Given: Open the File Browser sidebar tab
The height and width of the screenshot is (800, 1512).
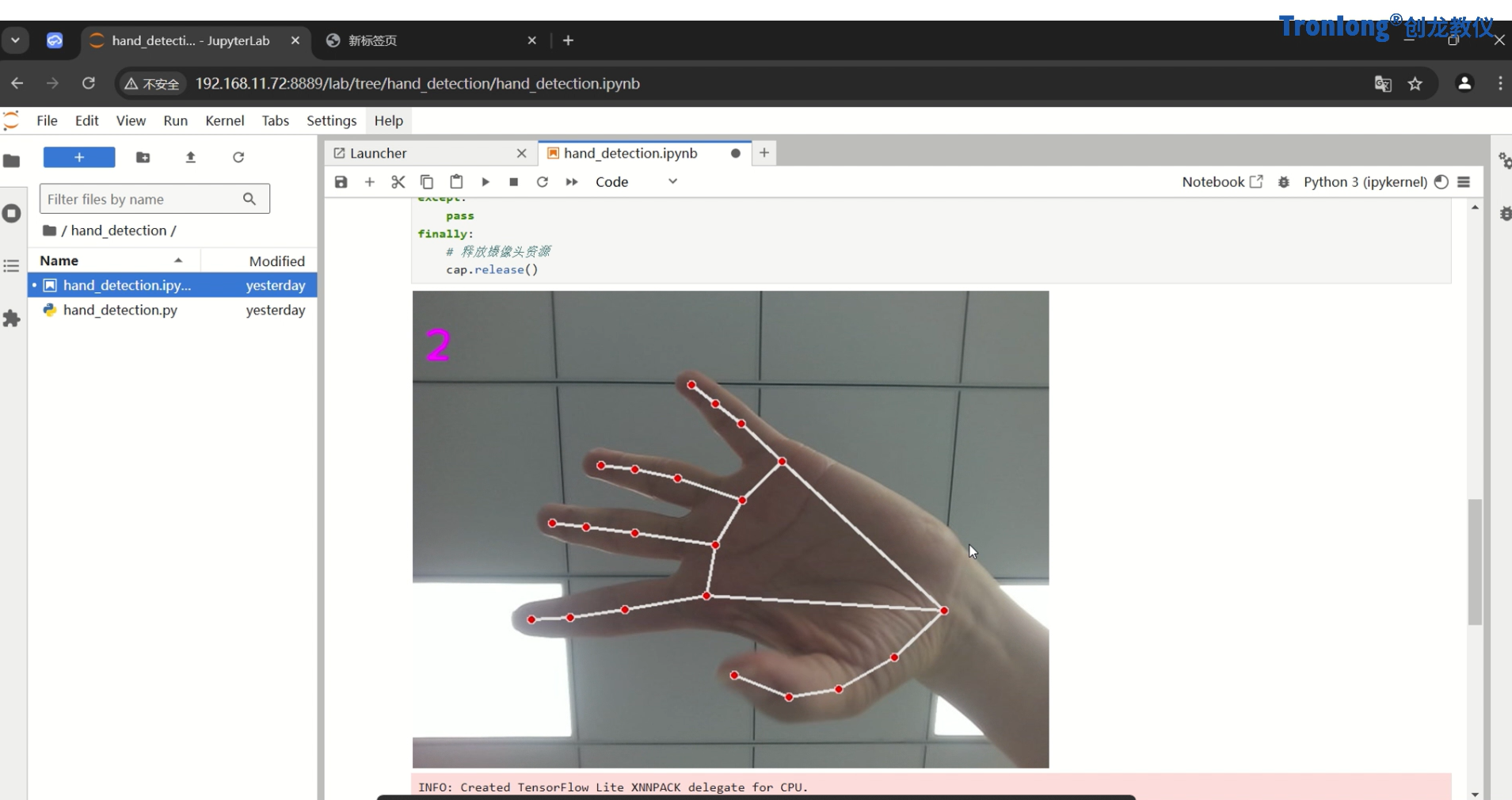Looking at the screenshot, I should [12, 161].
